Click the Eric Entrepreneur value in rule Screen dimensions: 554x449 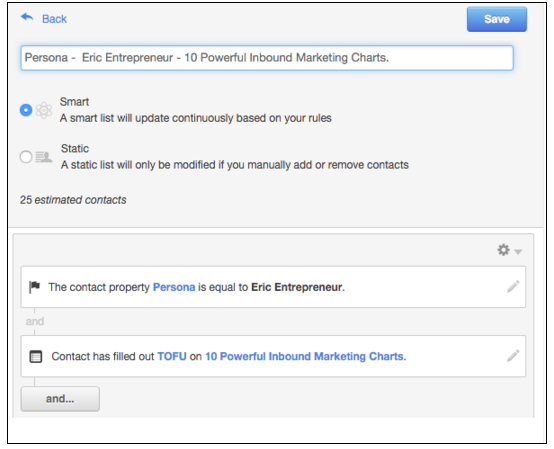coord(297,287)
